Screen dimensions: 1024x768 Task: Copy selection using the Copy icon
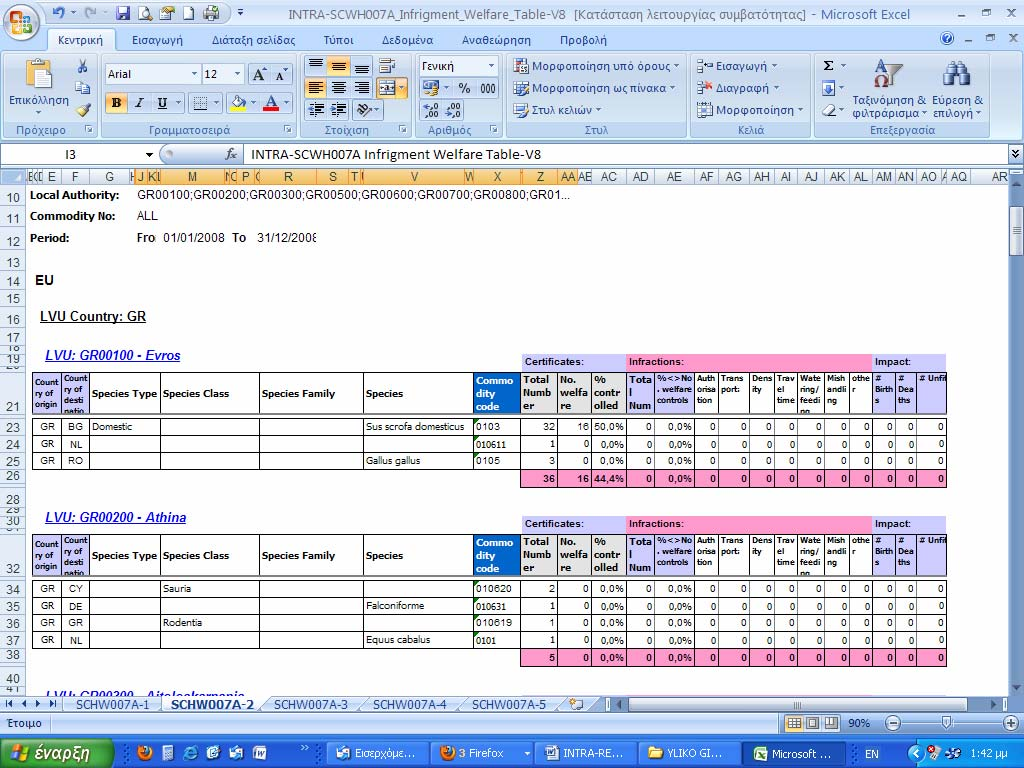(82, 88)
